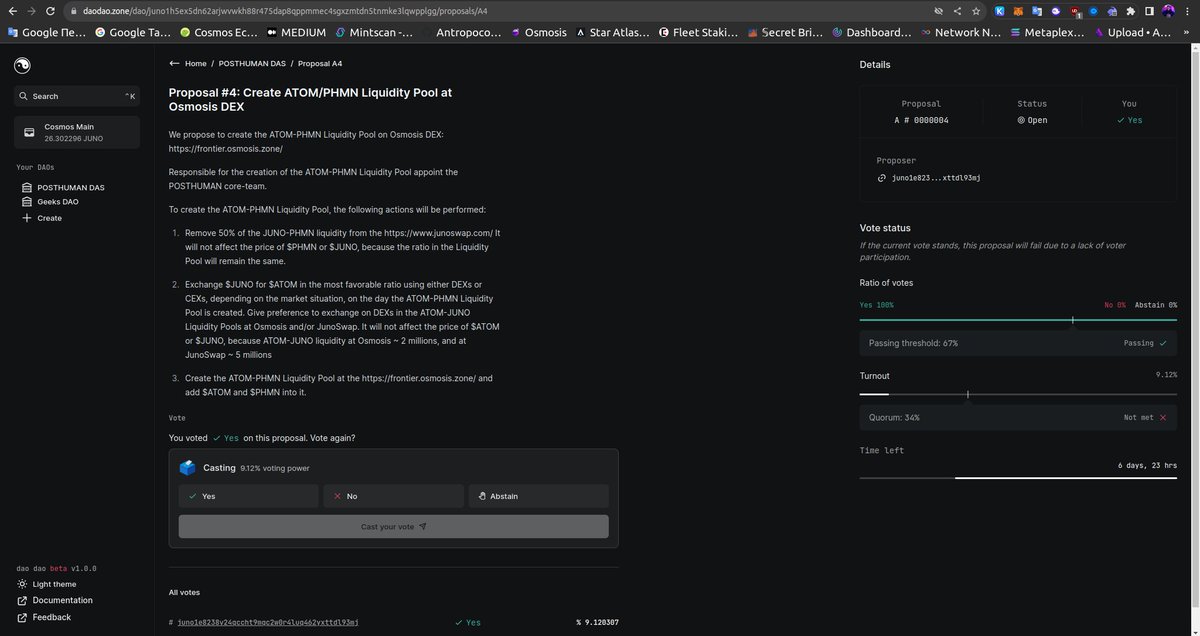The height and width of the screenshot is (636, 1200).
Task: Click the Open status label
Action: coord(1032,120)
